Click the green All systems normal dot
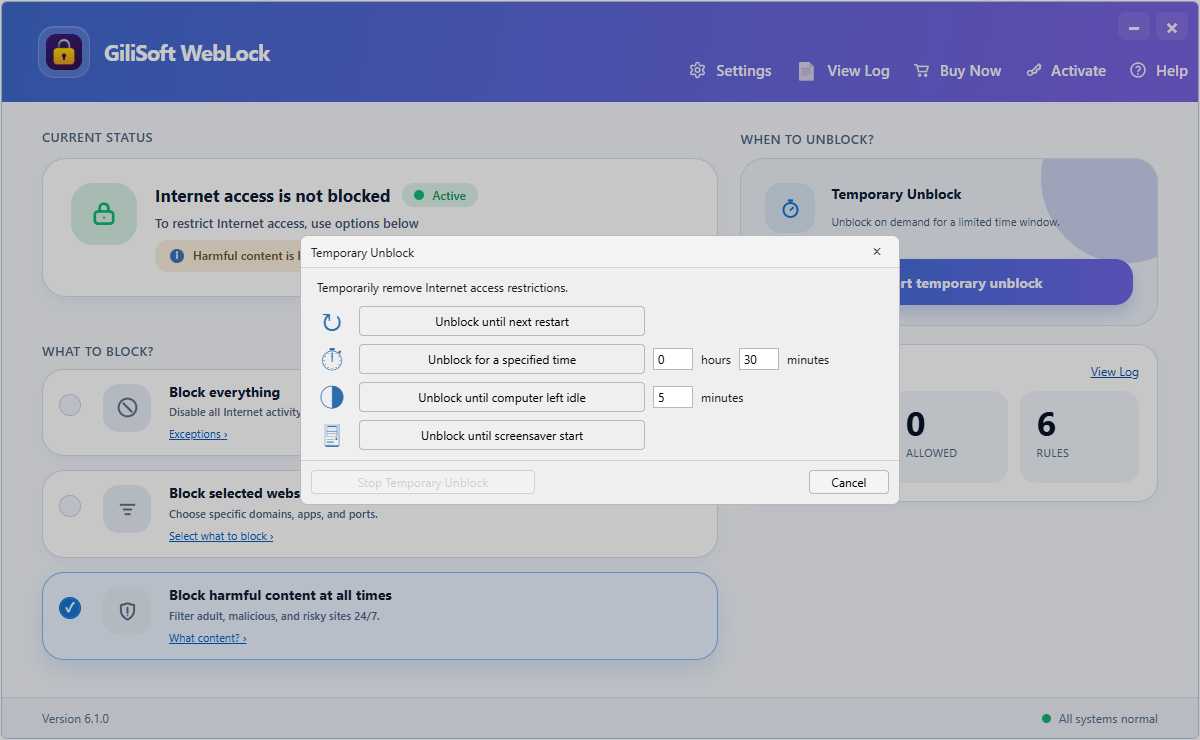The image size is (1200, 740). (x=1047, y=719)
